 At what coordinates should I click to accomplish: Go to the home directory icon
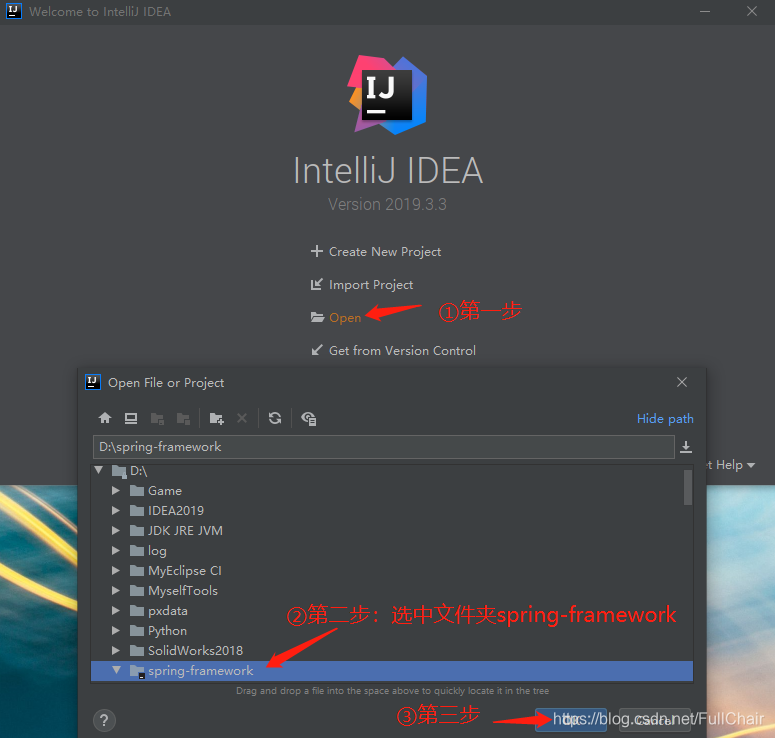pos(105,418)
